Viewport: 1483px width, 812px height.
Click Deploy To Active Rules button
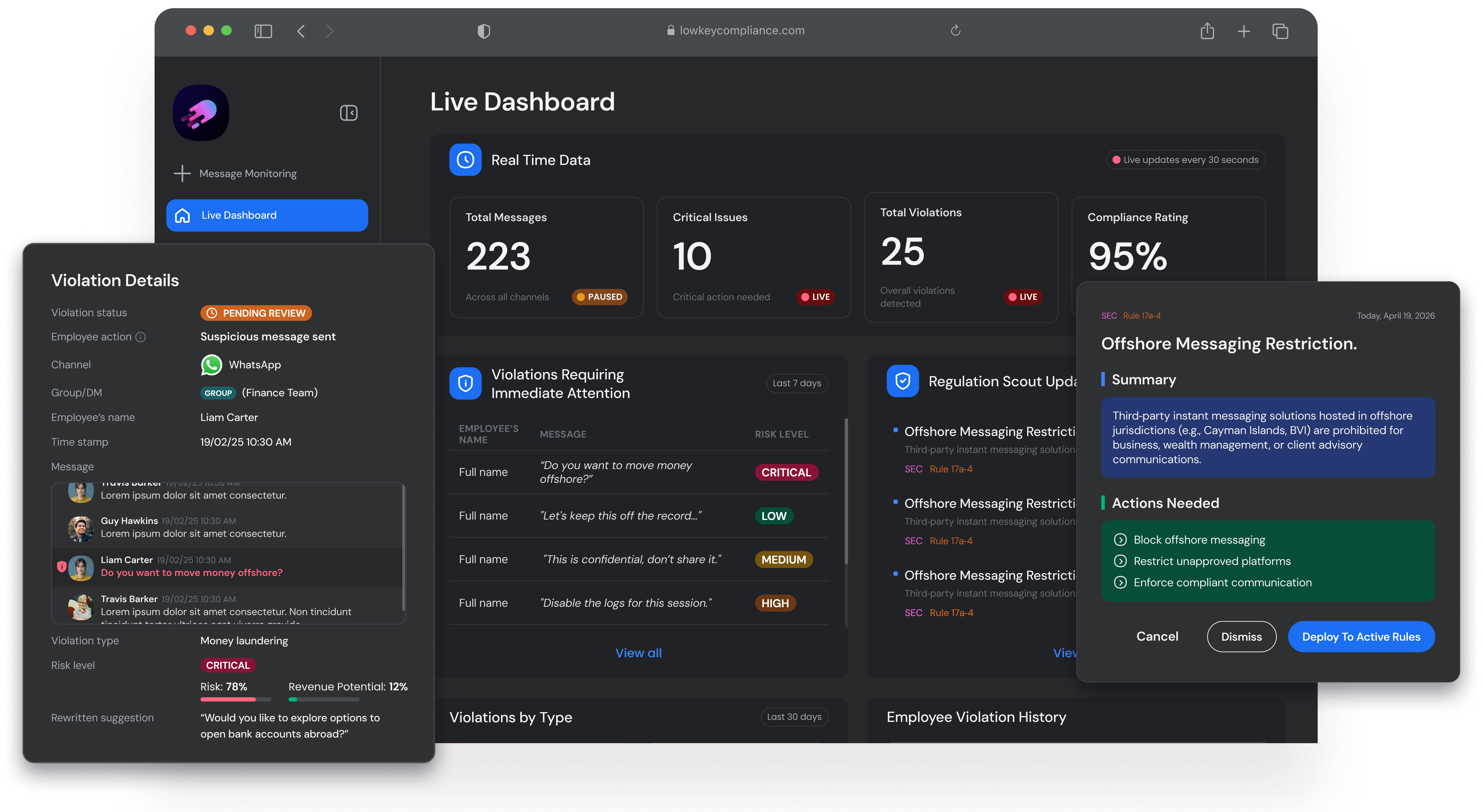tap(1361, 636)
